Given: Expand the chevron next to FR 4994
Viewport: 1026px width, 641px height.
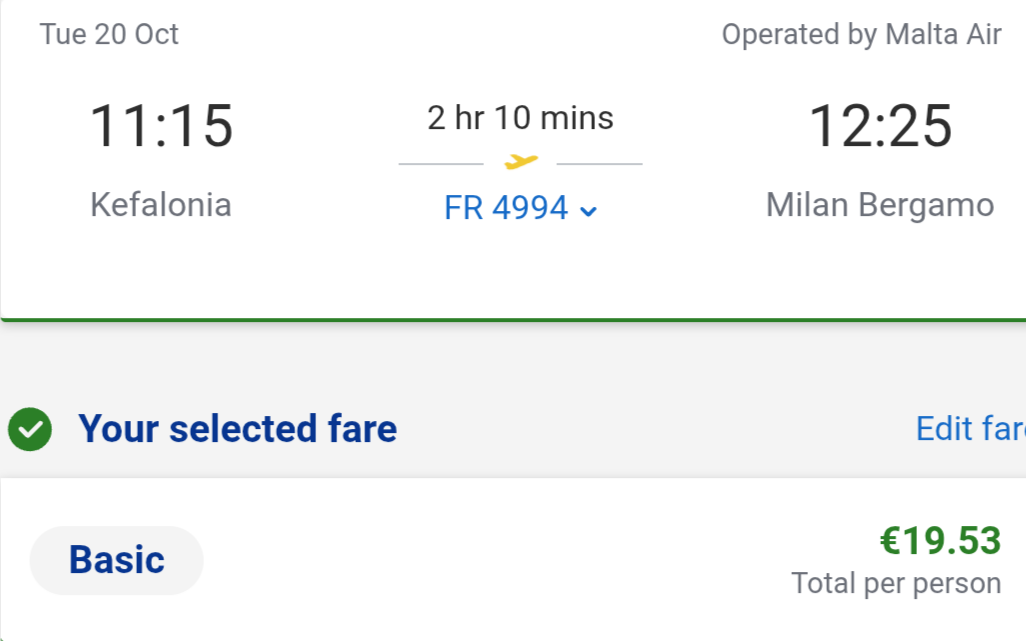Looking at the screenshot, I should pos(588,211).
